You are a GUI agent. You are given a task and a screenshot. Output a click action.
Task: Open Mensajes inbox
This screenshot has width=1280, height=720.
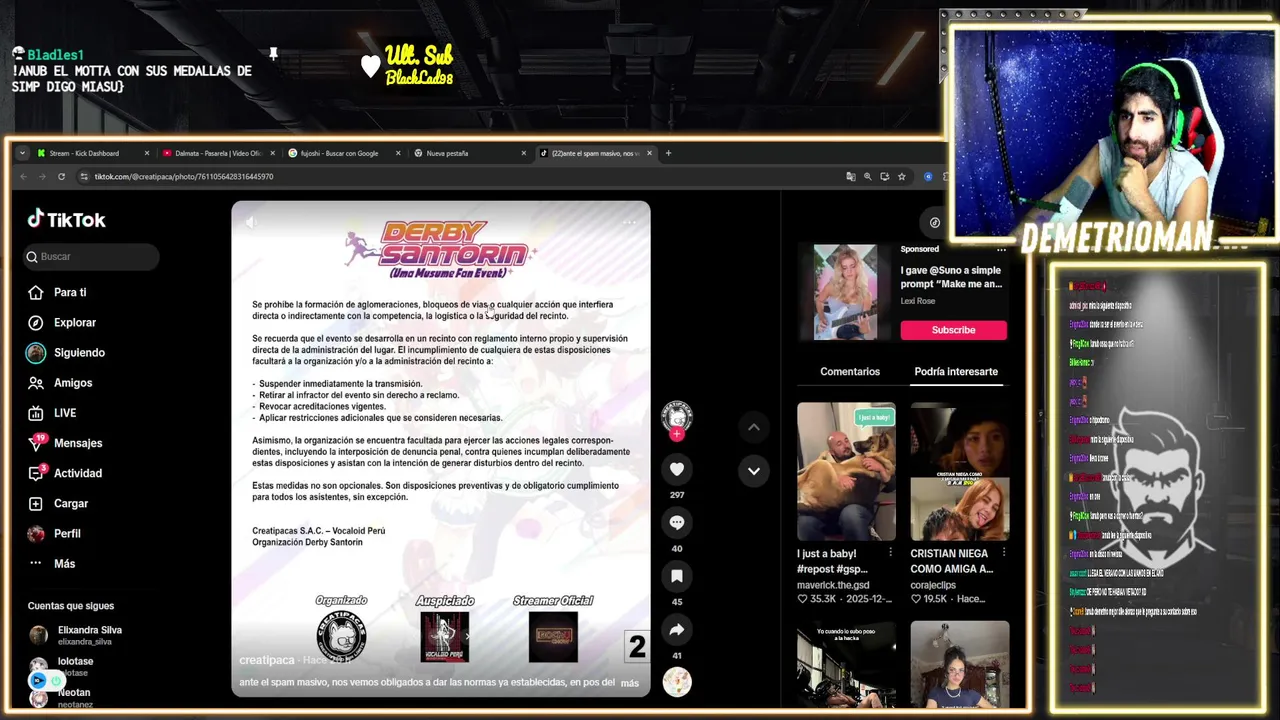[78, 443]
